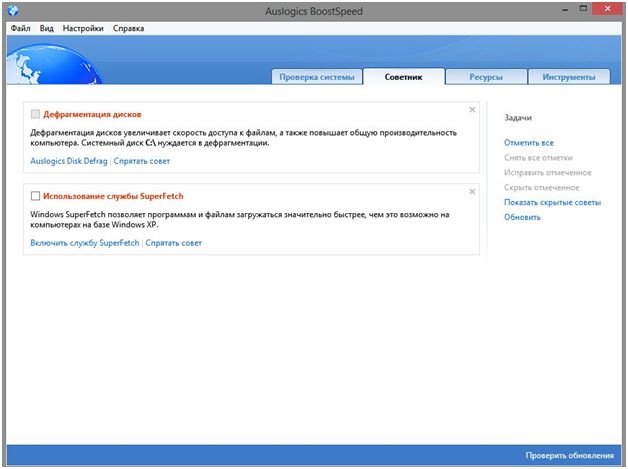The image size is (628, 469).
Task: Switch to the Проверка системы tab
Action: (315, 77)
